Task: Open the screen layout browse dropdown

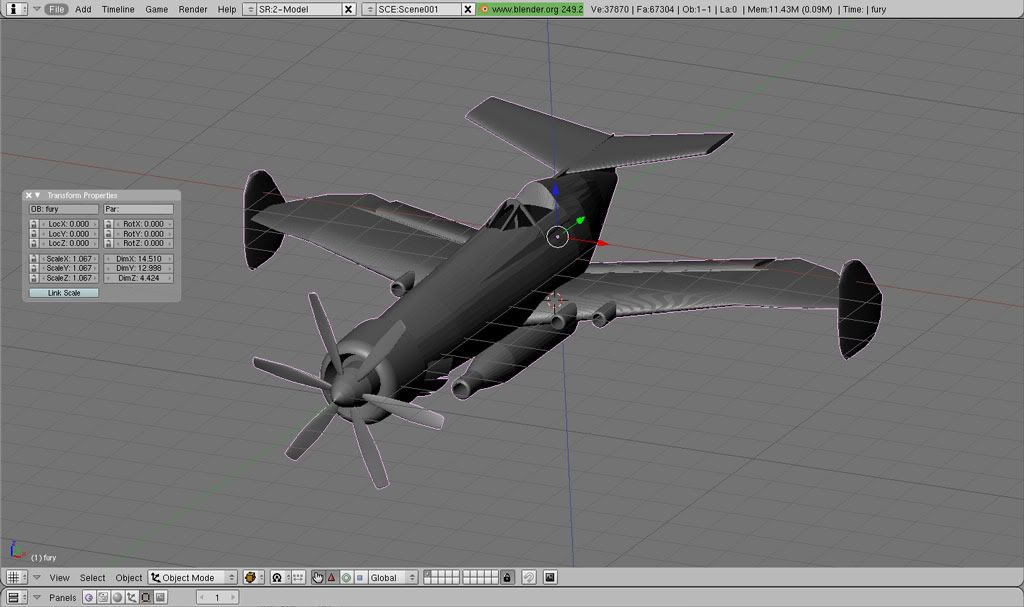Action: [x=249, y=9]
